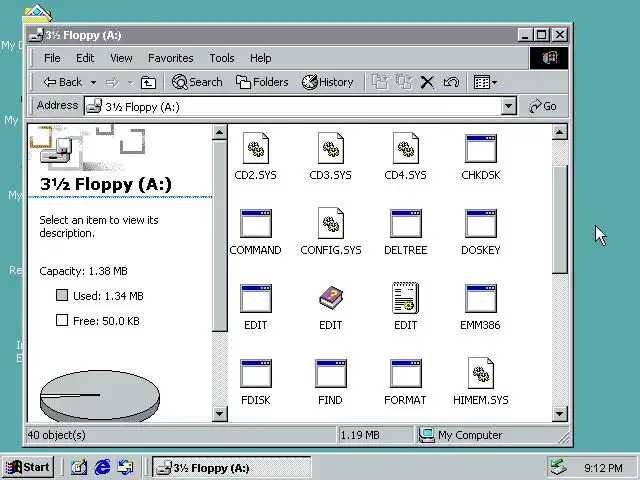Click the Address field showing 3½ Floppy (A:)
640x480 pixels.
coord(293,107)
